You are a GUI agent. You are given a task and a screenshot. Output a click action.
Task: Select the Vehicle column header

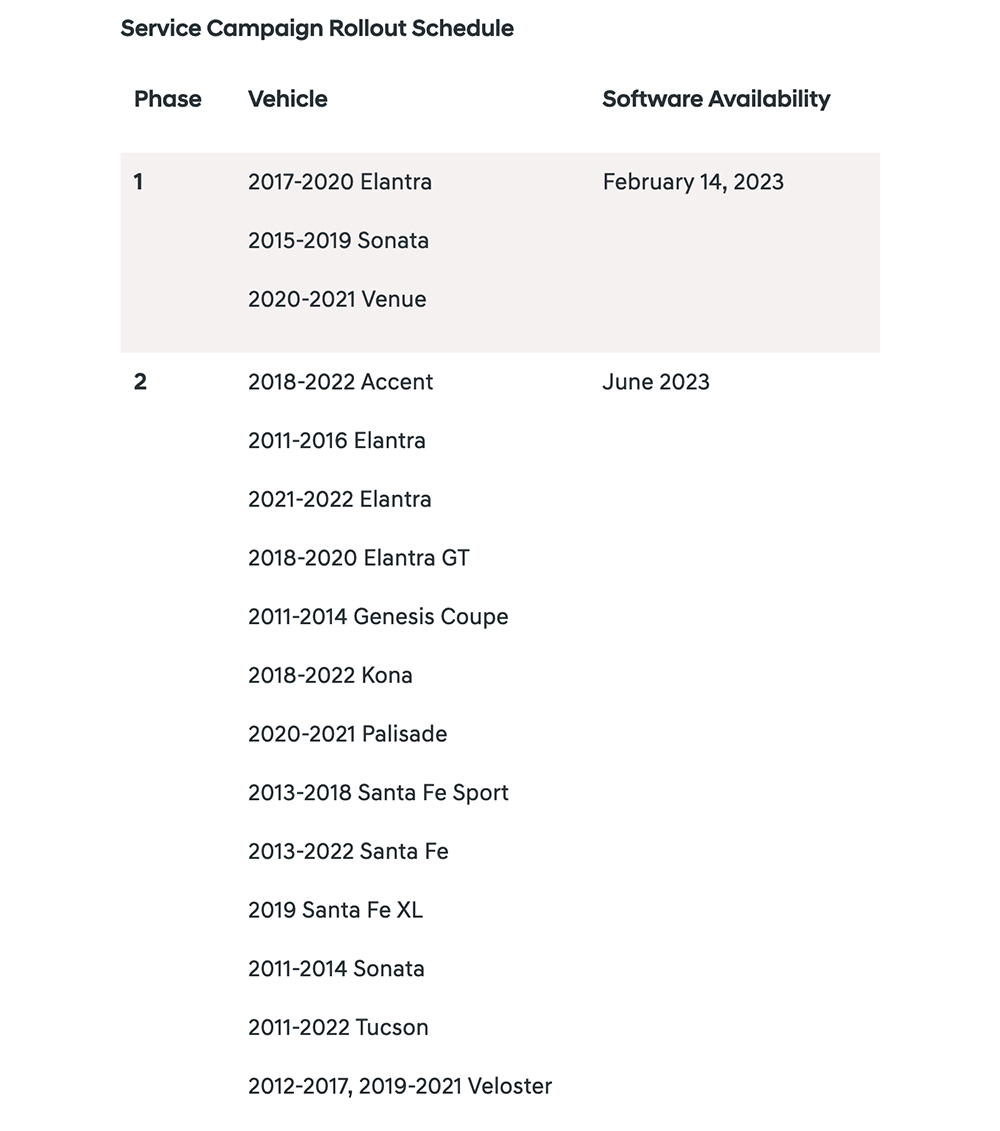[x=288, y=99]
